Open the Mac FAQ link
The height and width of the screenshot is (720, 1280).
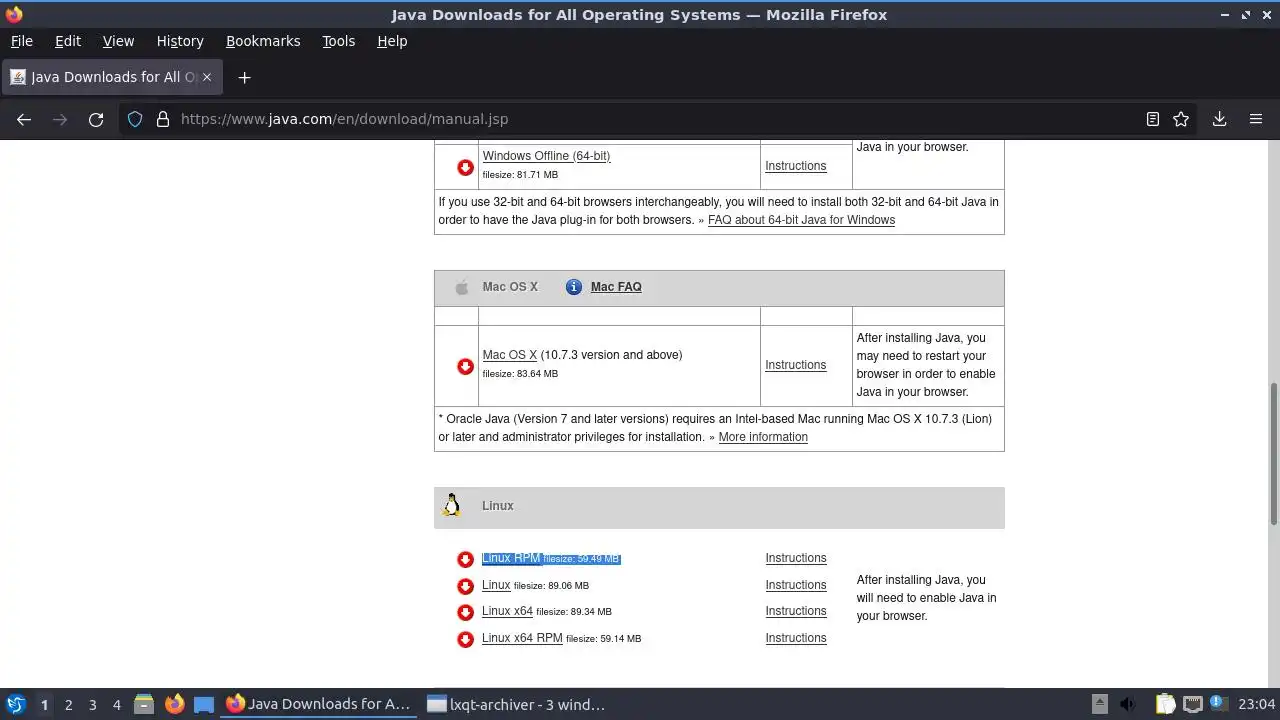pos(616,287)
